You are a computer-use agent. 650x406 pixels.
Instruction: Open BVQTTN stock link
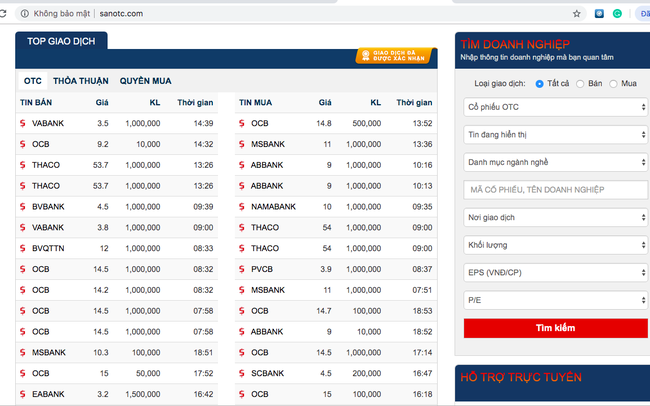pos(48,248)
